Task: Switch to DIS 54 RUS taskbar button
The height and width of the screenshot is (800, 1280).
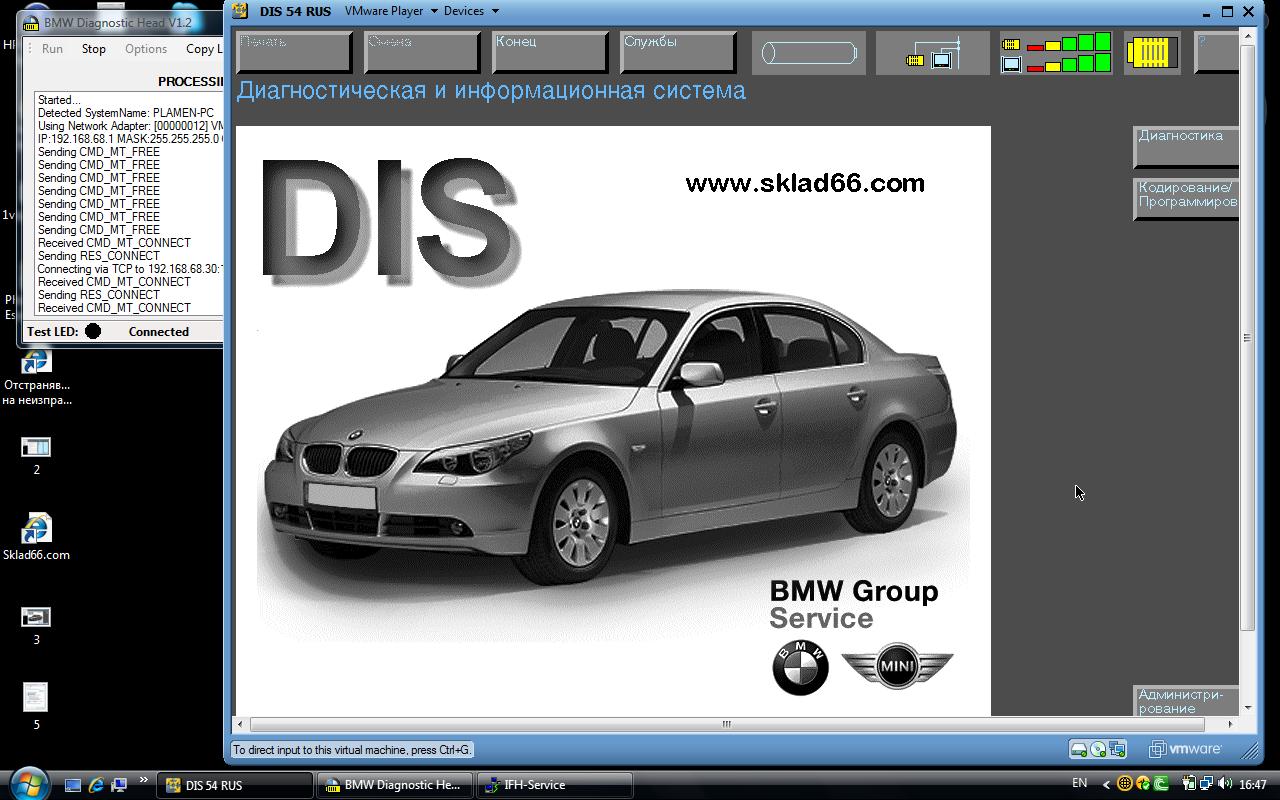Action: tap(235, 785)
